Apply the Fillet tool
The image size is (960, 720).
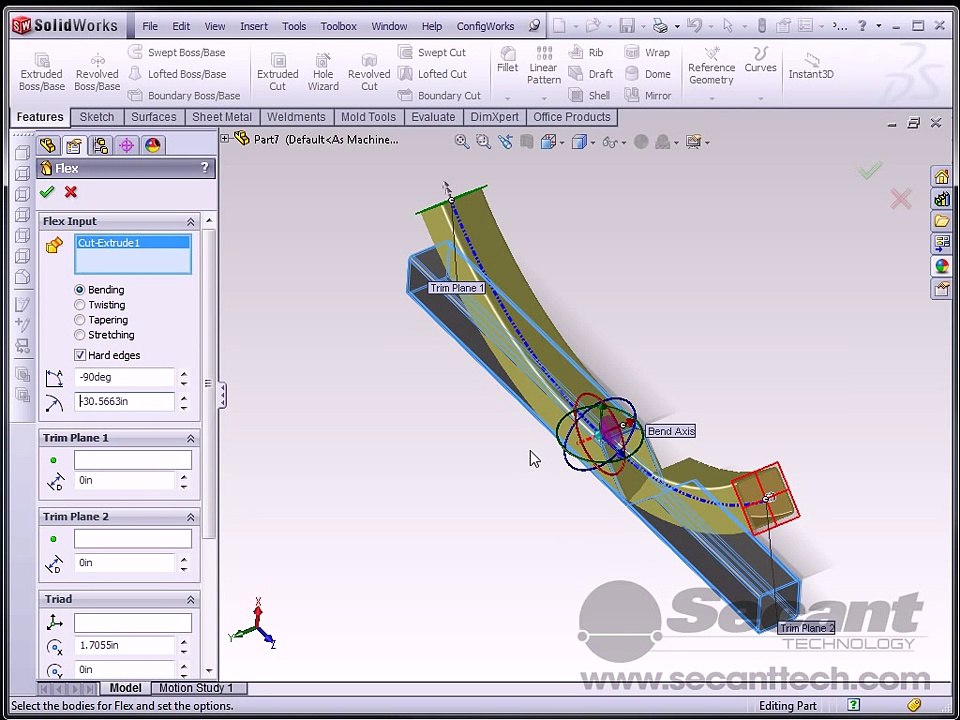point(508,59)
